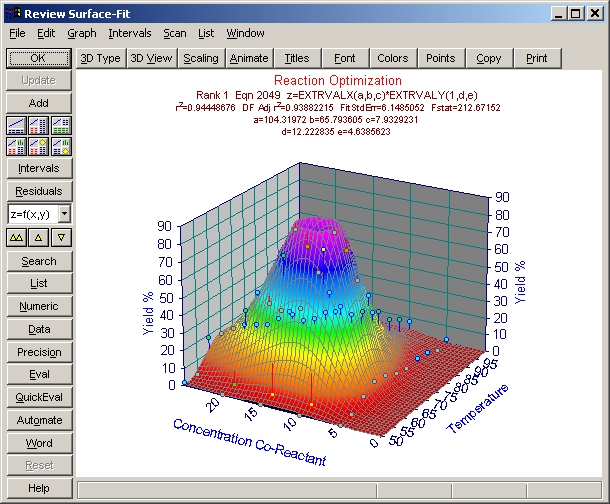The height and width of the screenshot is (504, 610).
Task: Click the QuickEval button
Action: [x=39, y=397]
